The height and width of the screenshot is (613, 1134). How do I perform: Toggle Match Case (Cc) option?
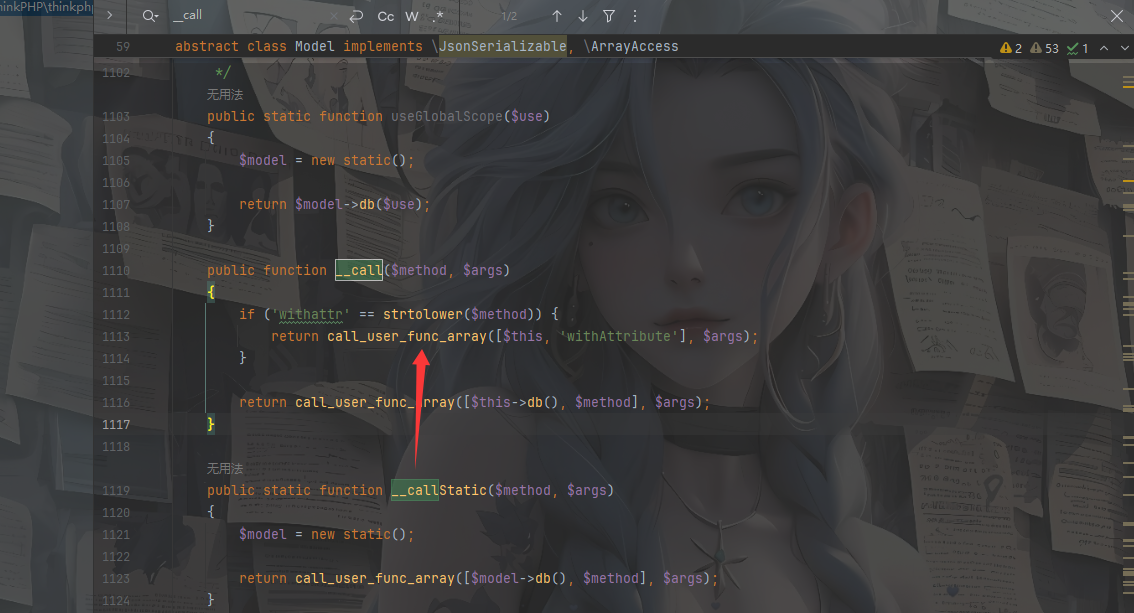click(385, 16)
